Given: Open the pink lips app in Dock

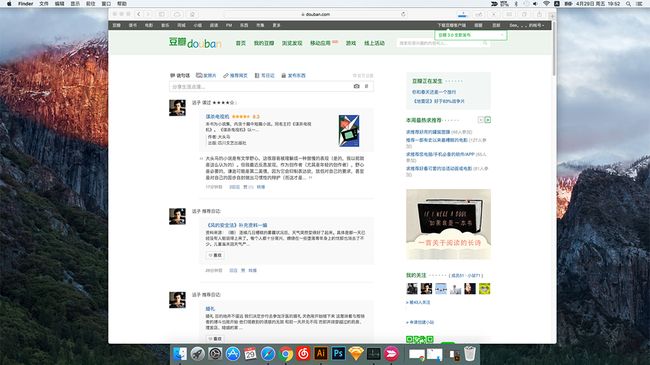Looking at the screenshot, I should click(391, 354).
